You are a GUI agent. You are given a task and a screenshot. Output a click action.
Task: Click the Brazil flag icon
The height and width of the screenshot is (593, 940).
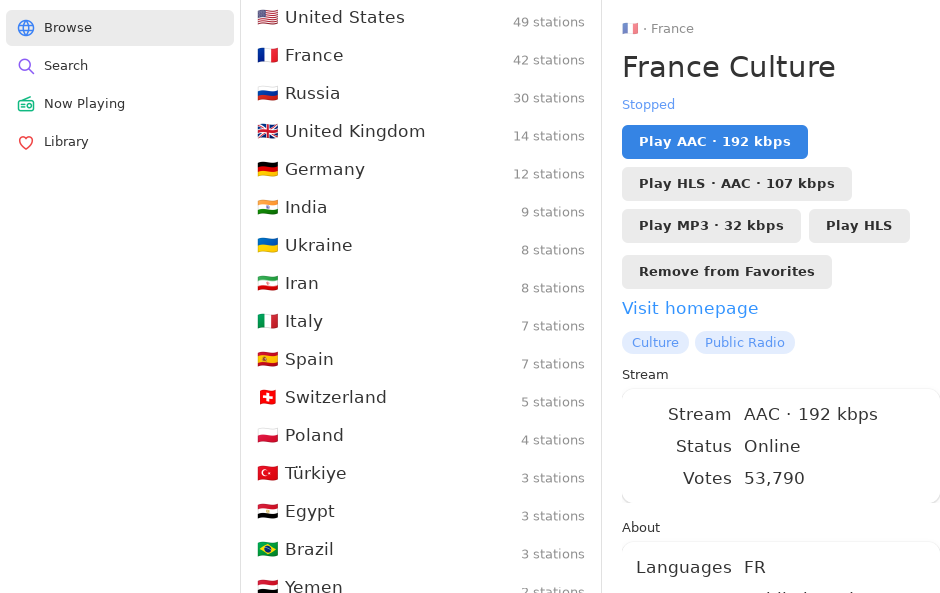[267, 549]
